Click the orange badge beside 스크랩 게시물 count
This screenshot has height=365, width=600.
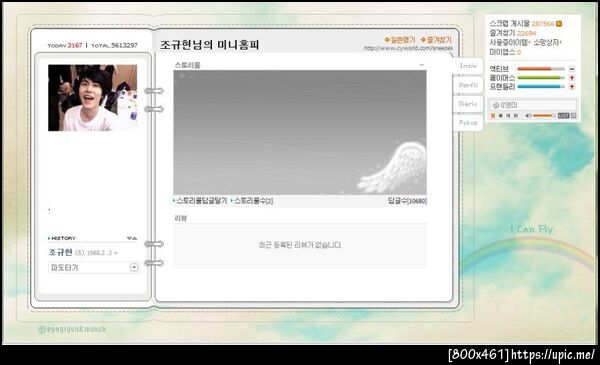pyautogui.click(x=559, y=24)
